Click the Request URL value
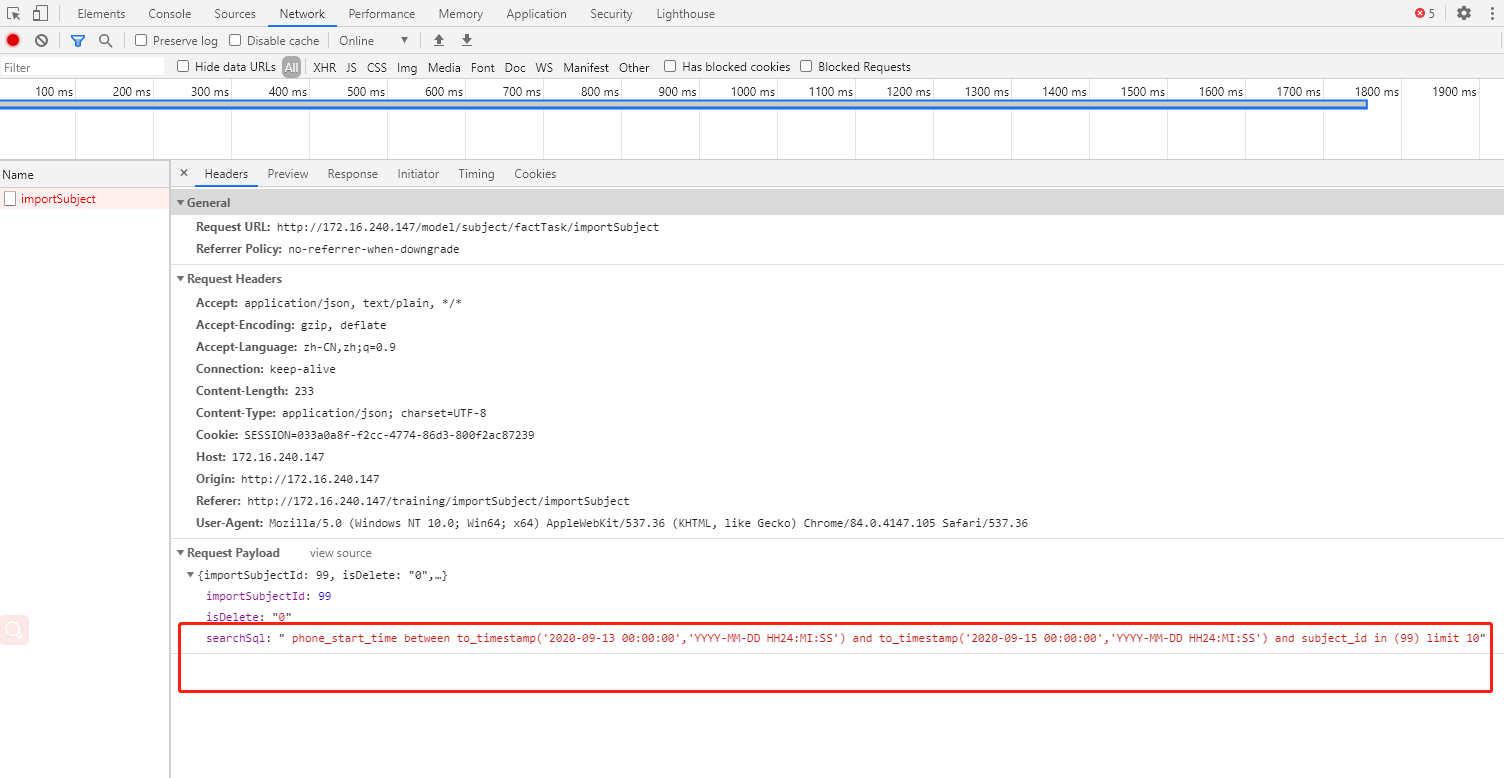Image resolution: width=1504 pixels, height=778 pixels. (x=468, y=227)
